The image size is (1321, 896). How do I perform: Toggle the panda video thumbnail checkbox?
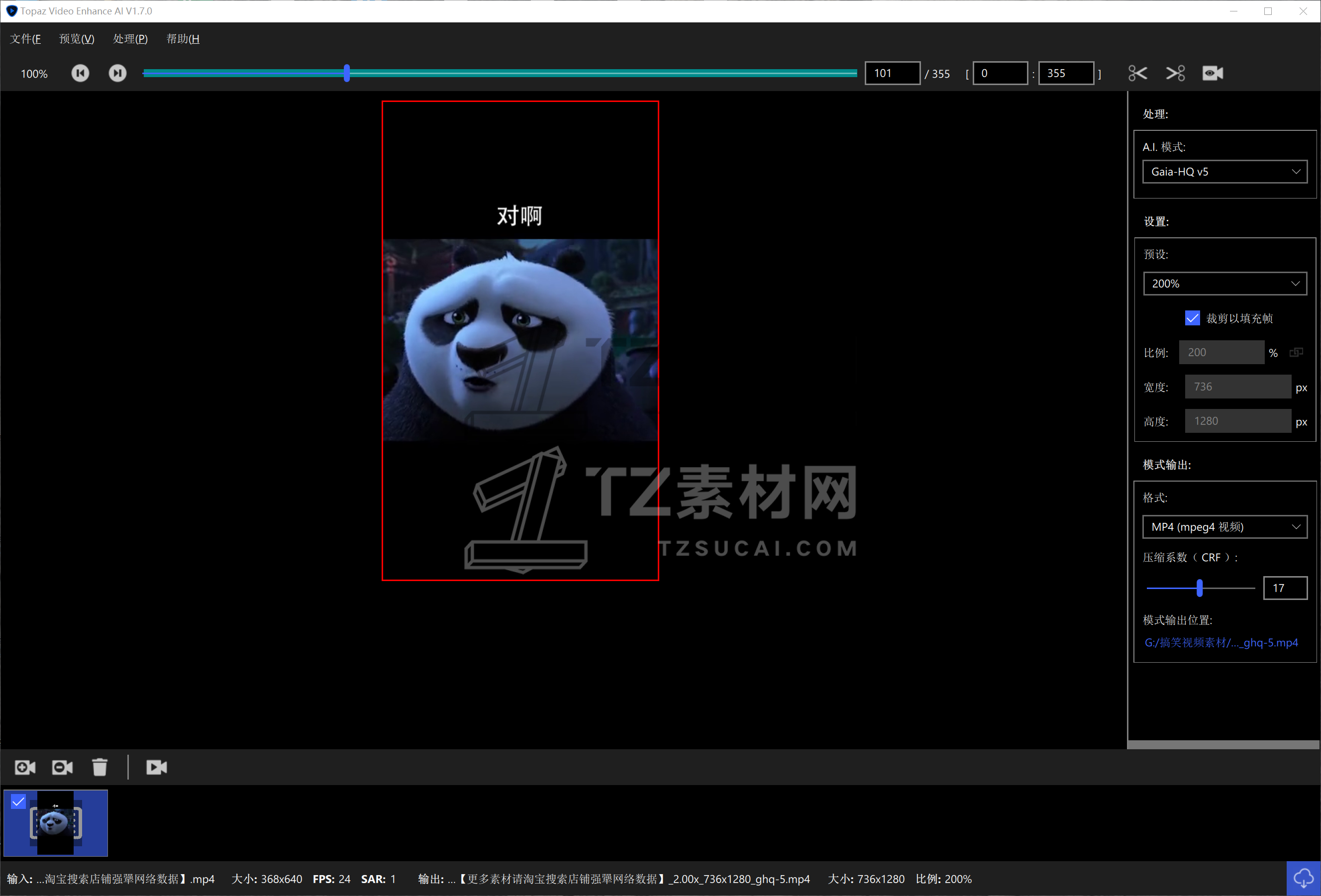pyautogui.click(x=18, y=801)
